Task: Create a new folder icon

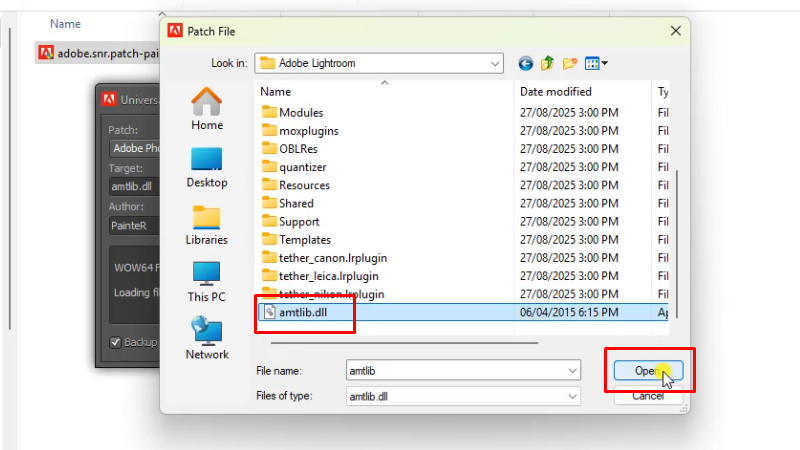Action: pyautogui.click(x=569, y=63)
